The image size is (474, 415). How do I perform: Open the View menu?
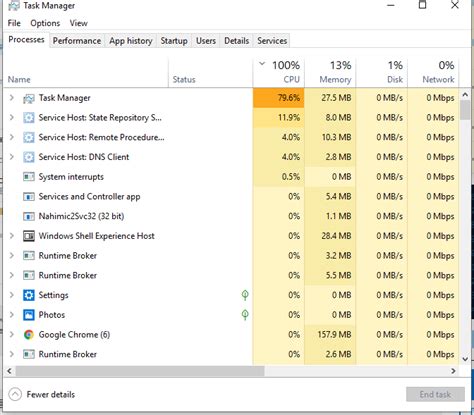coord(79,23)
